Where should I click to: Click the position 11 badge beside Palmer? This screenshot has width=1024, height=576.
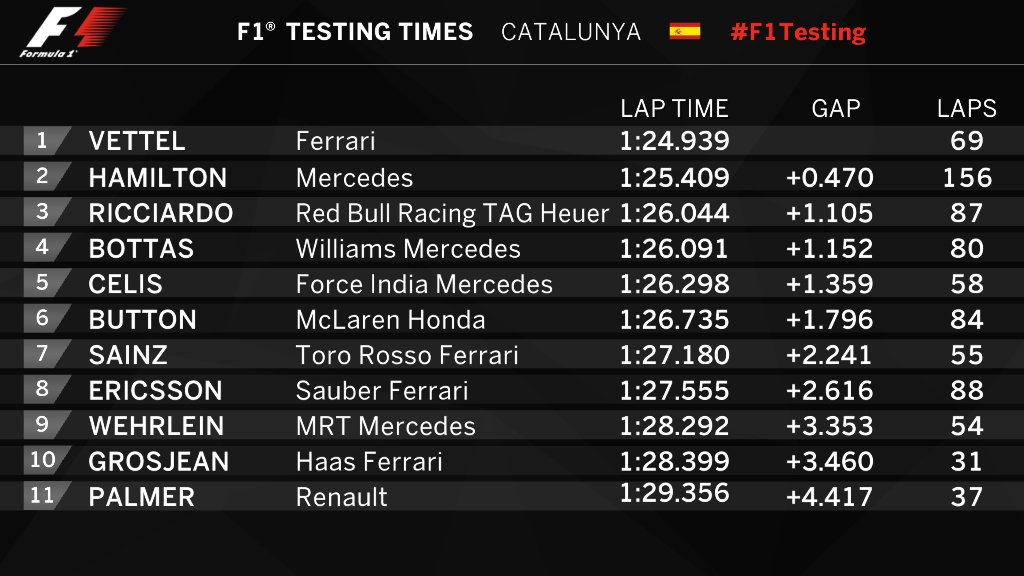[43, 496]
